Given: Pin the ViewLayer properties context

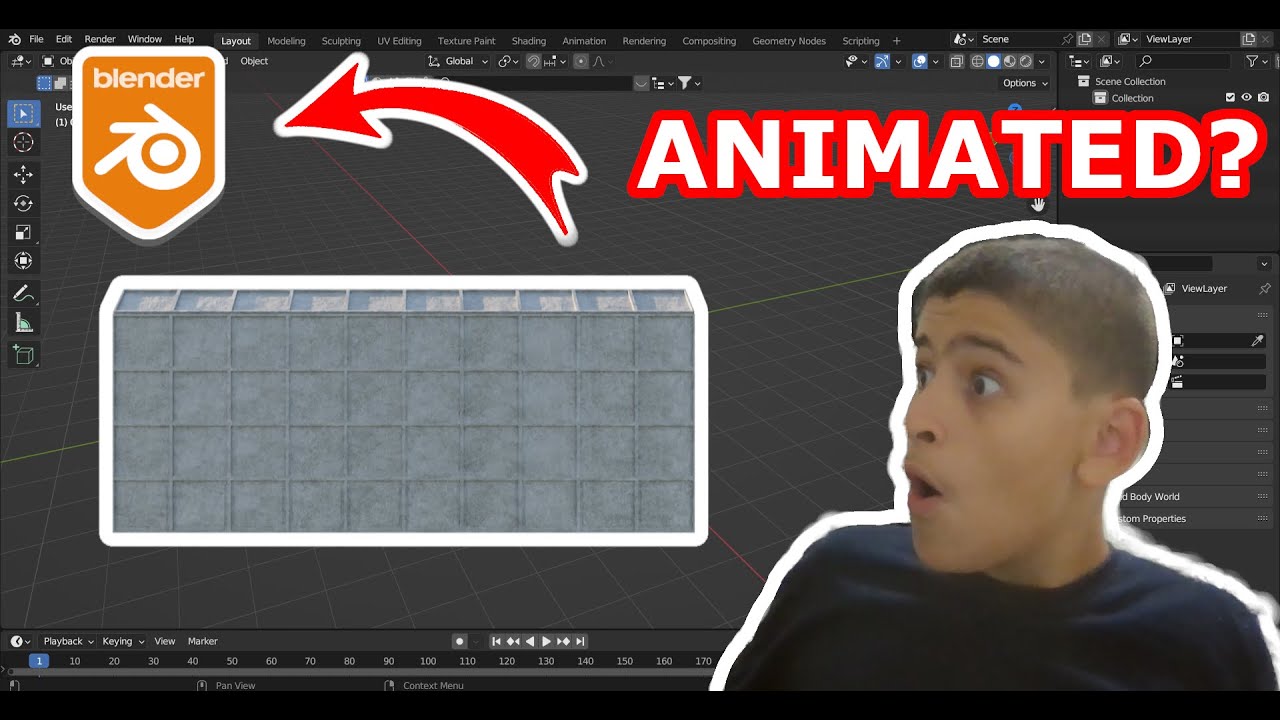Looking at the screenshot, I should tap(1264, 288).
